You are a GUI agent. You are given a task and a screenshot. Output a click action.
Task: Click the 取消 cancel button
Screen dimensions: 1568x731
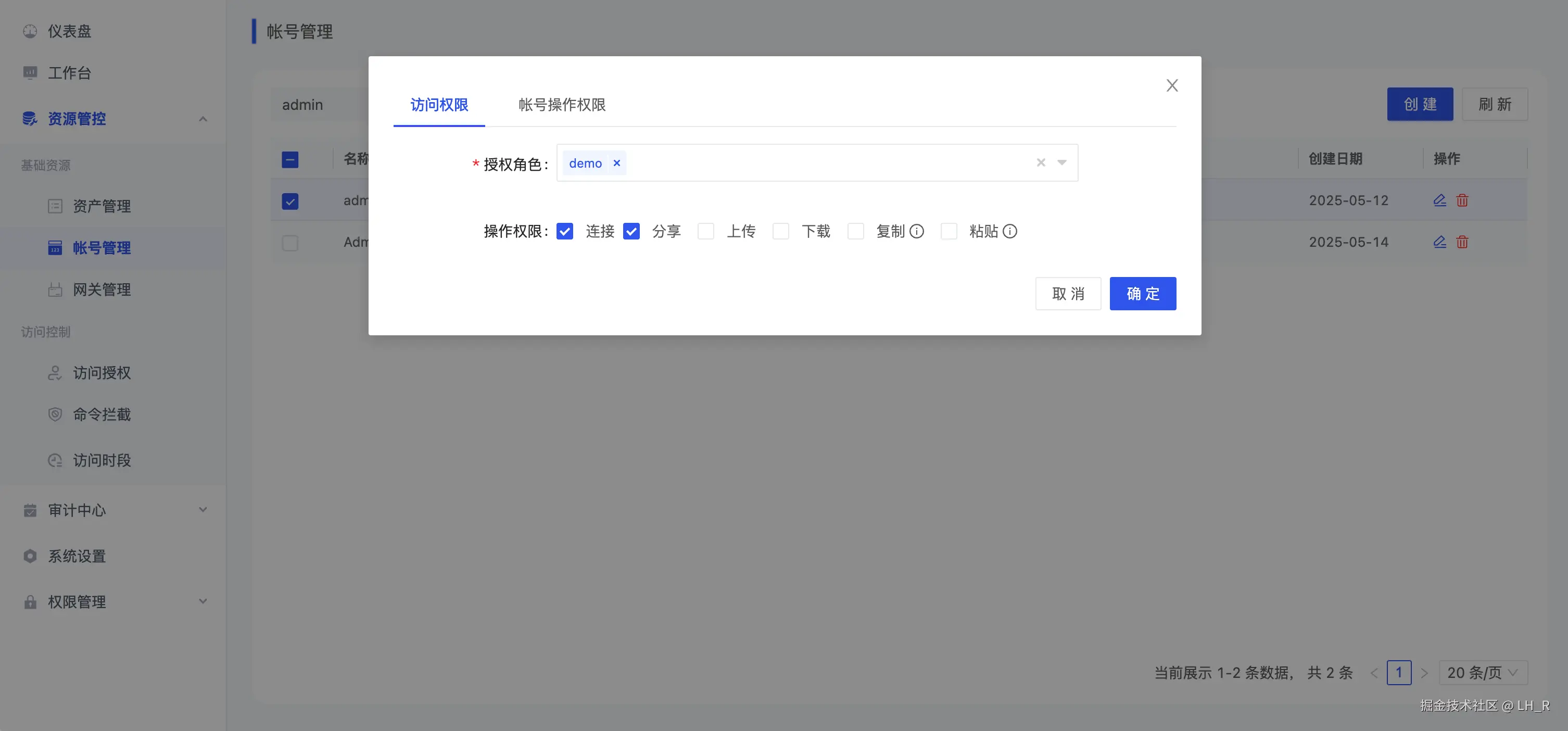[x=1068, y=294]
